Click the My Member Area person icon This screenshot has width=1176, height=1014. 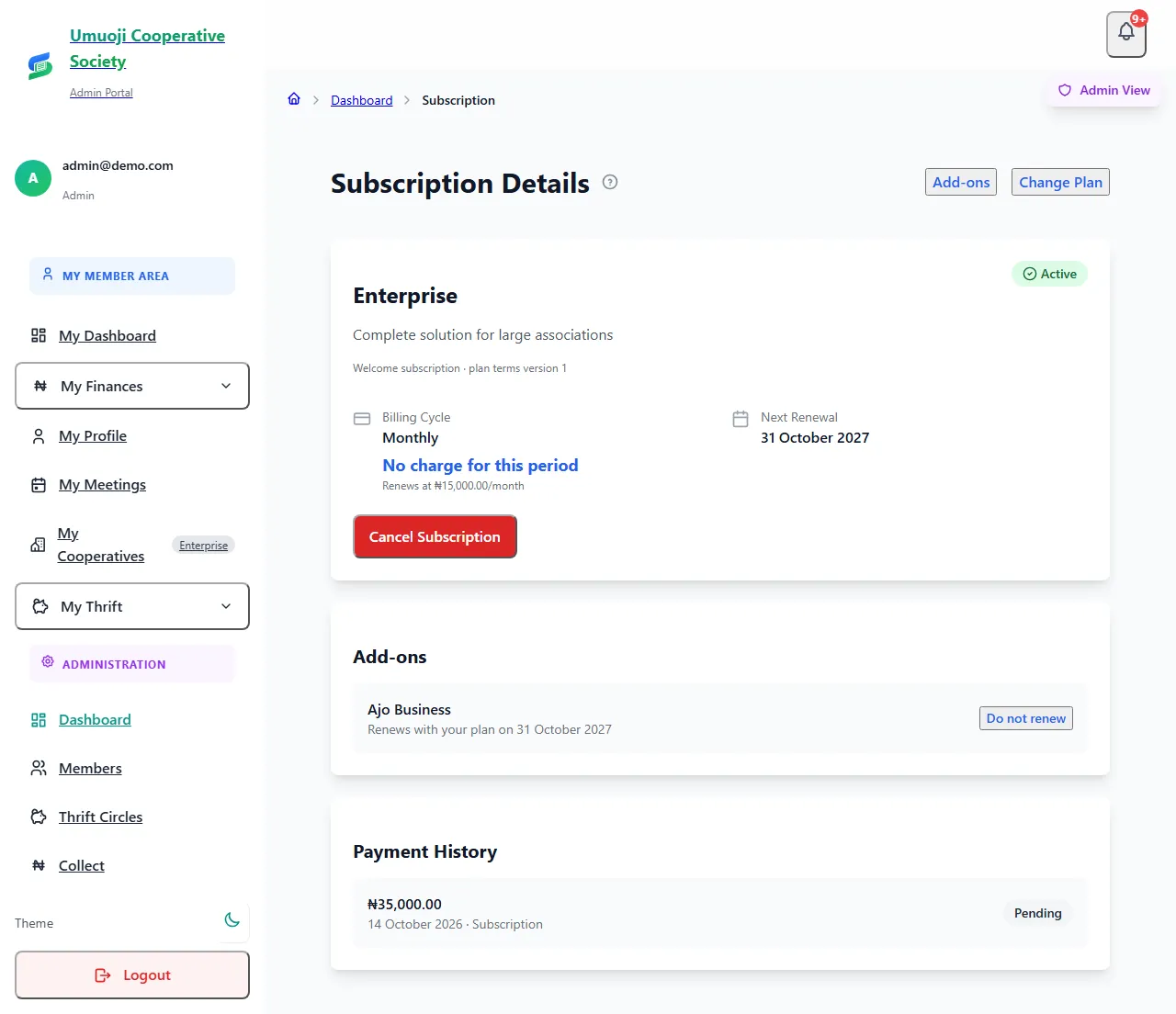(x=48, y=274)
